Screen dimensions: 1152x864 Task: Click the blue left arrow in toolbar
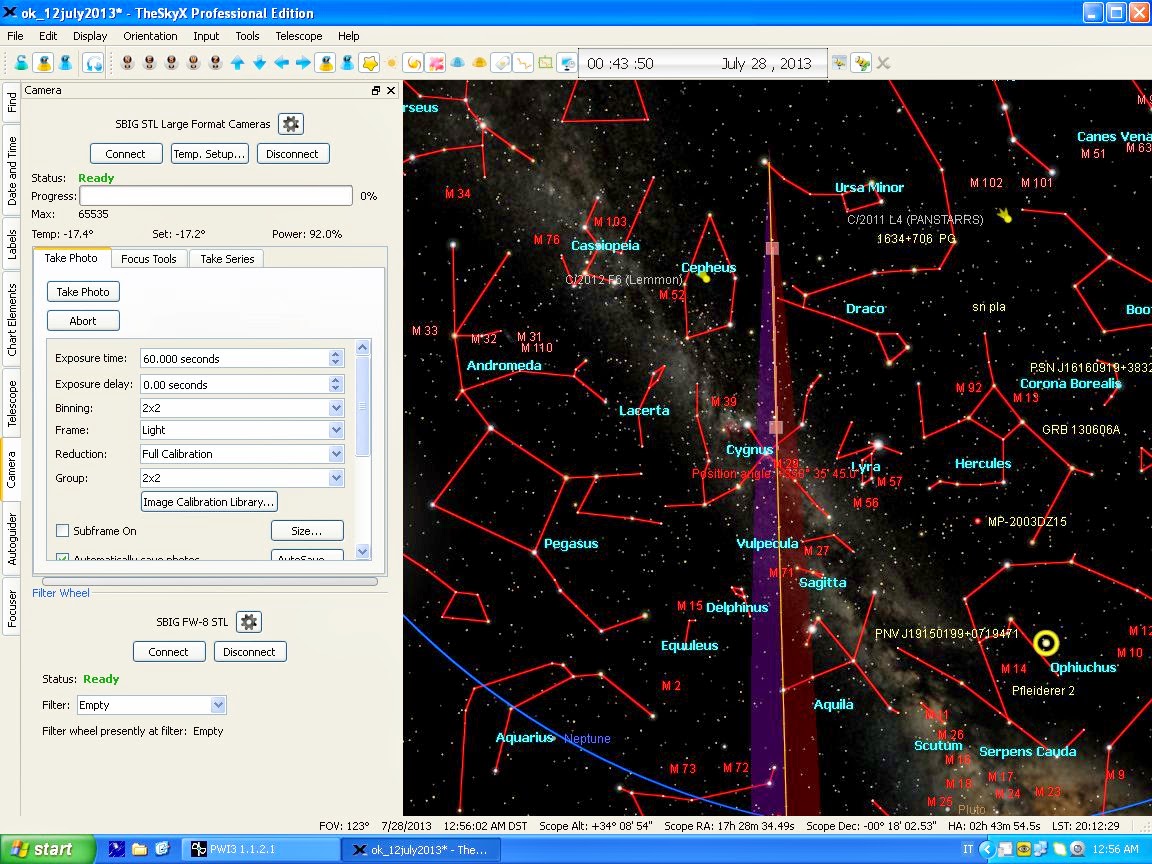281,63
